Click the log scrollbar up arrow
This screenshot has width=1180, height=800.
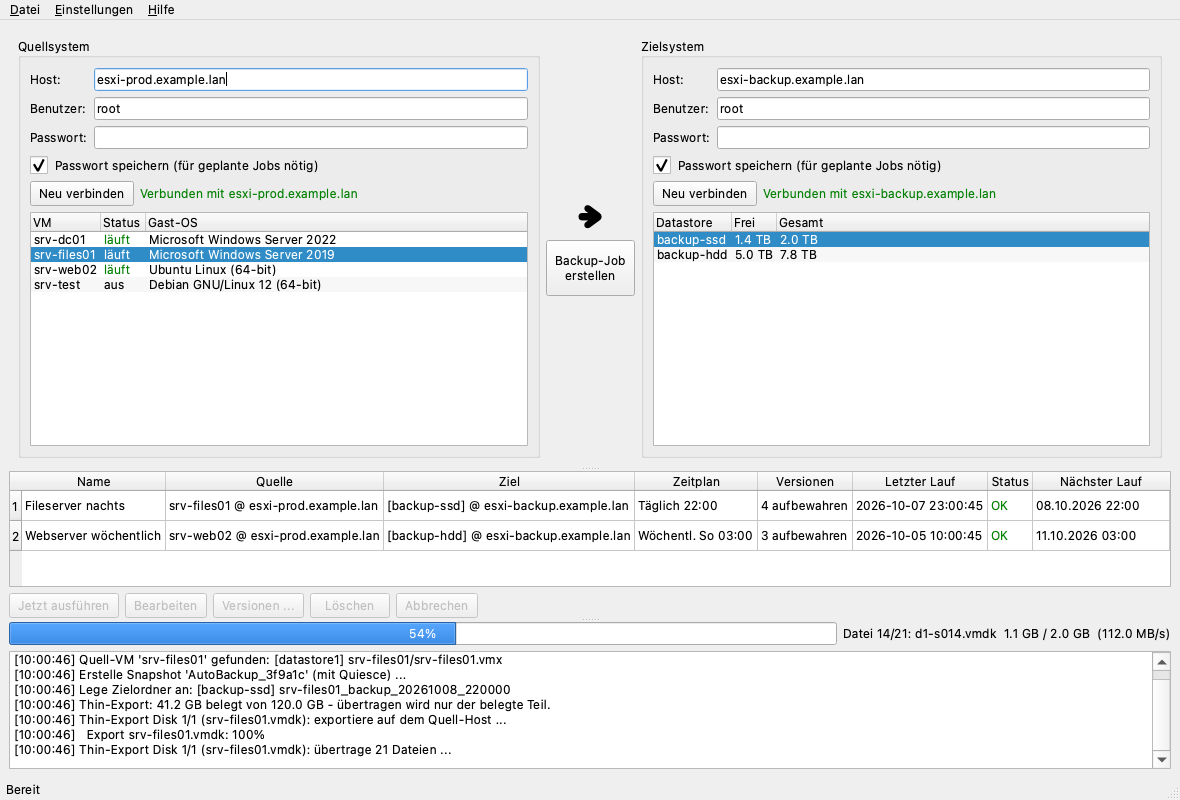coord(1161,662)
